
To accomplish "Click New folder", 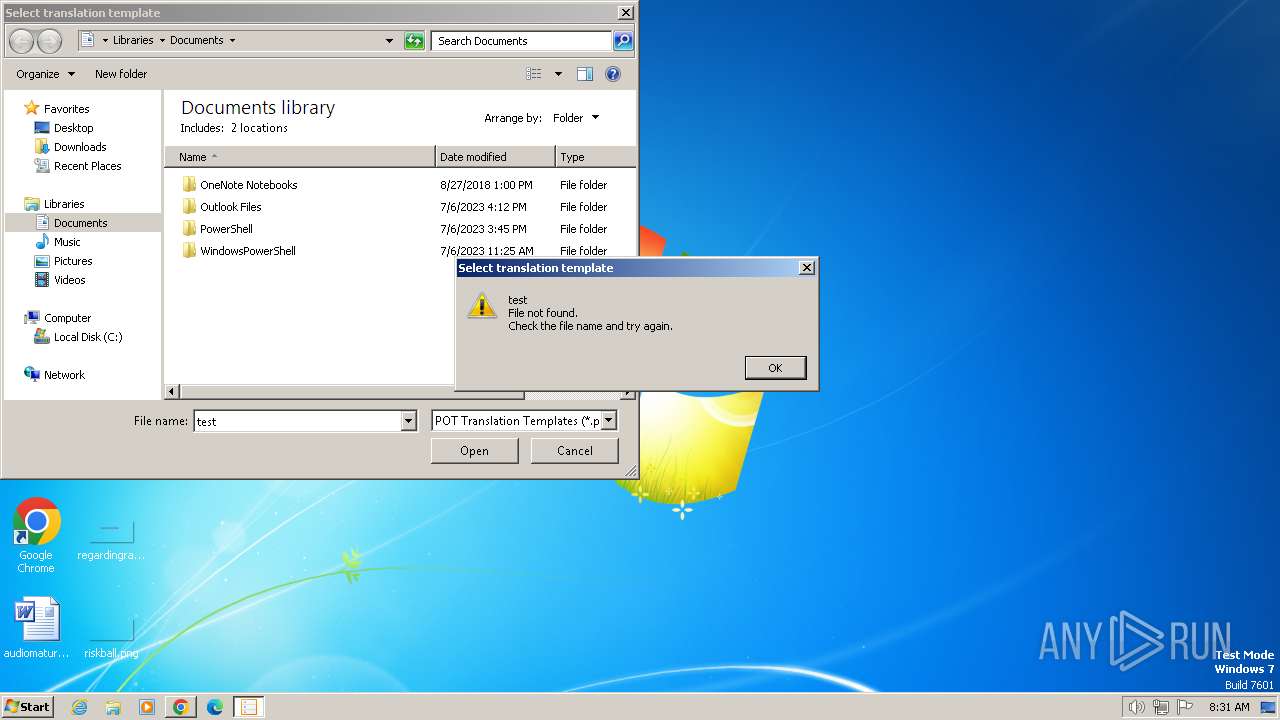I will pos(121,74).
